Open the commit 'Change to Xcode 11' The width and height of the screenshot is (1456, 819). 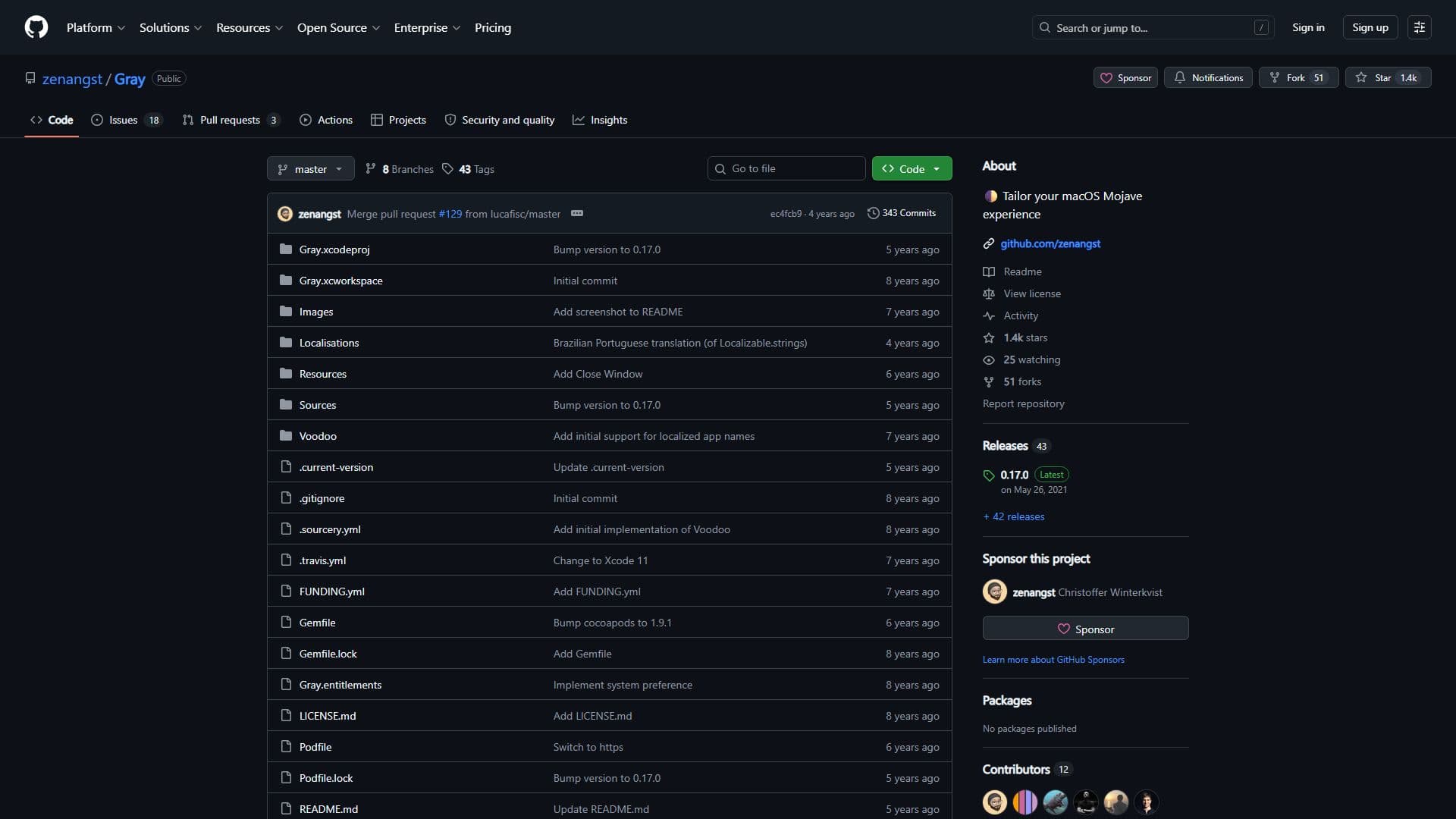pyautogui.click(x=601, y=560)
